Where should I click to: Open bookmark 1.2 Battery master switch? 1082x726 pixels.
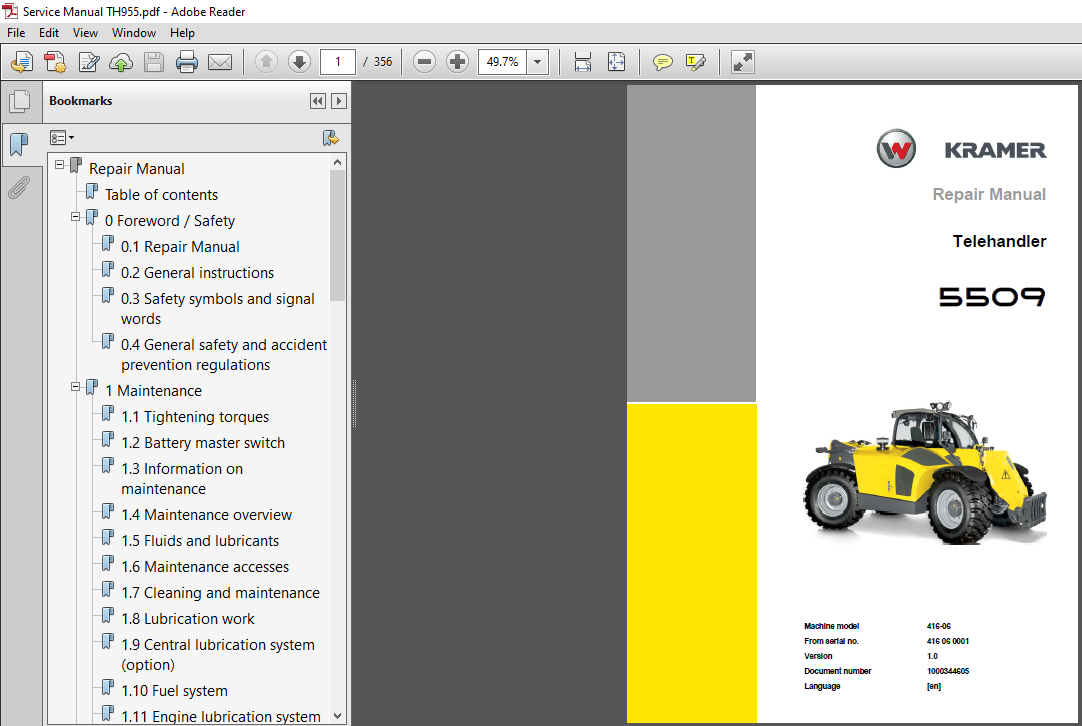[203, 443]
